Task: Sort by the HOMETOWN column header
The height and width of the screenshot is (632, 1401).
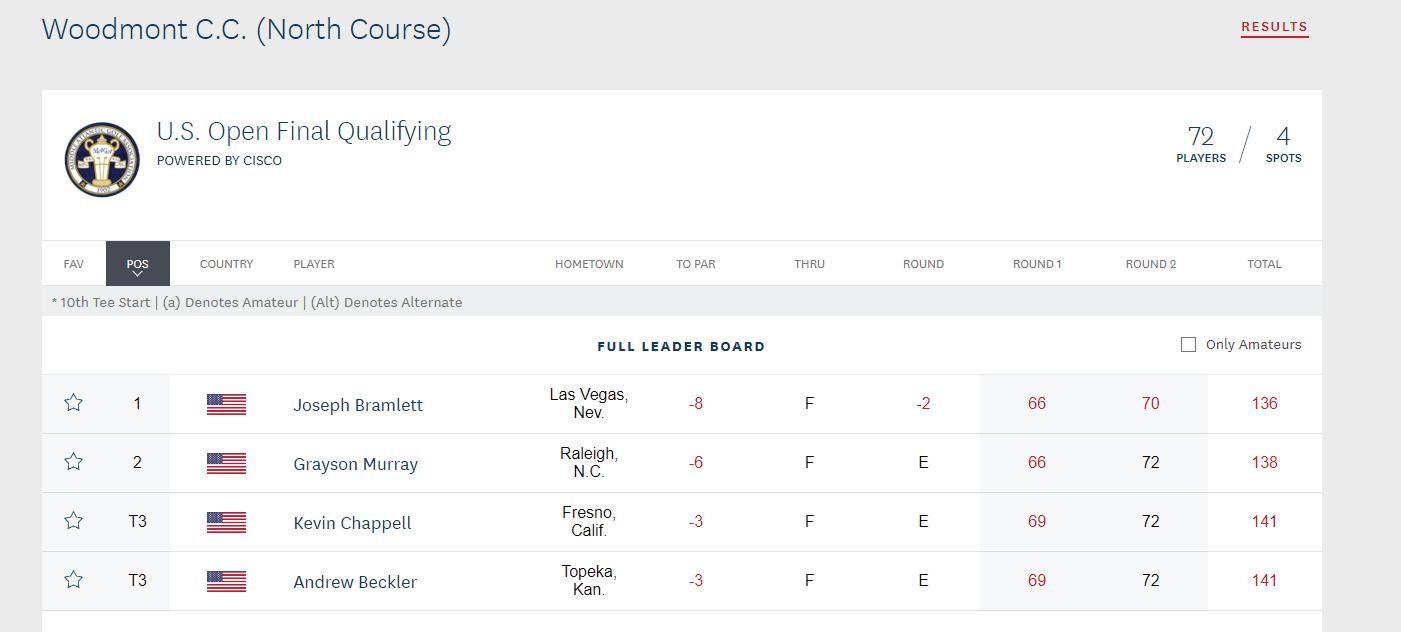Action: pyautogui.click(x=589, y=264)
